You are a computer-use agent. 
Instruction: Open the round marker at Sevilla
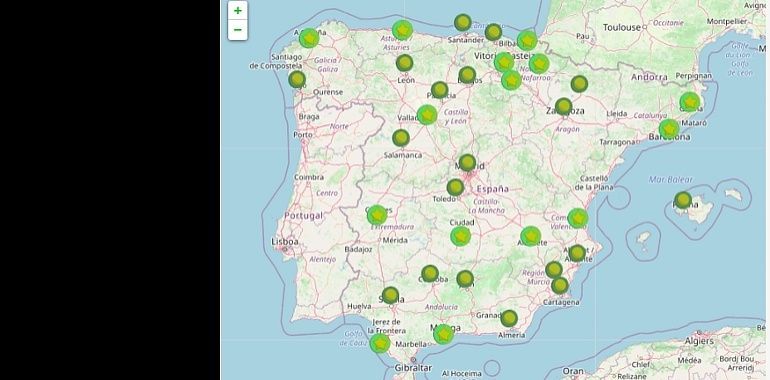tap(390, 295)
